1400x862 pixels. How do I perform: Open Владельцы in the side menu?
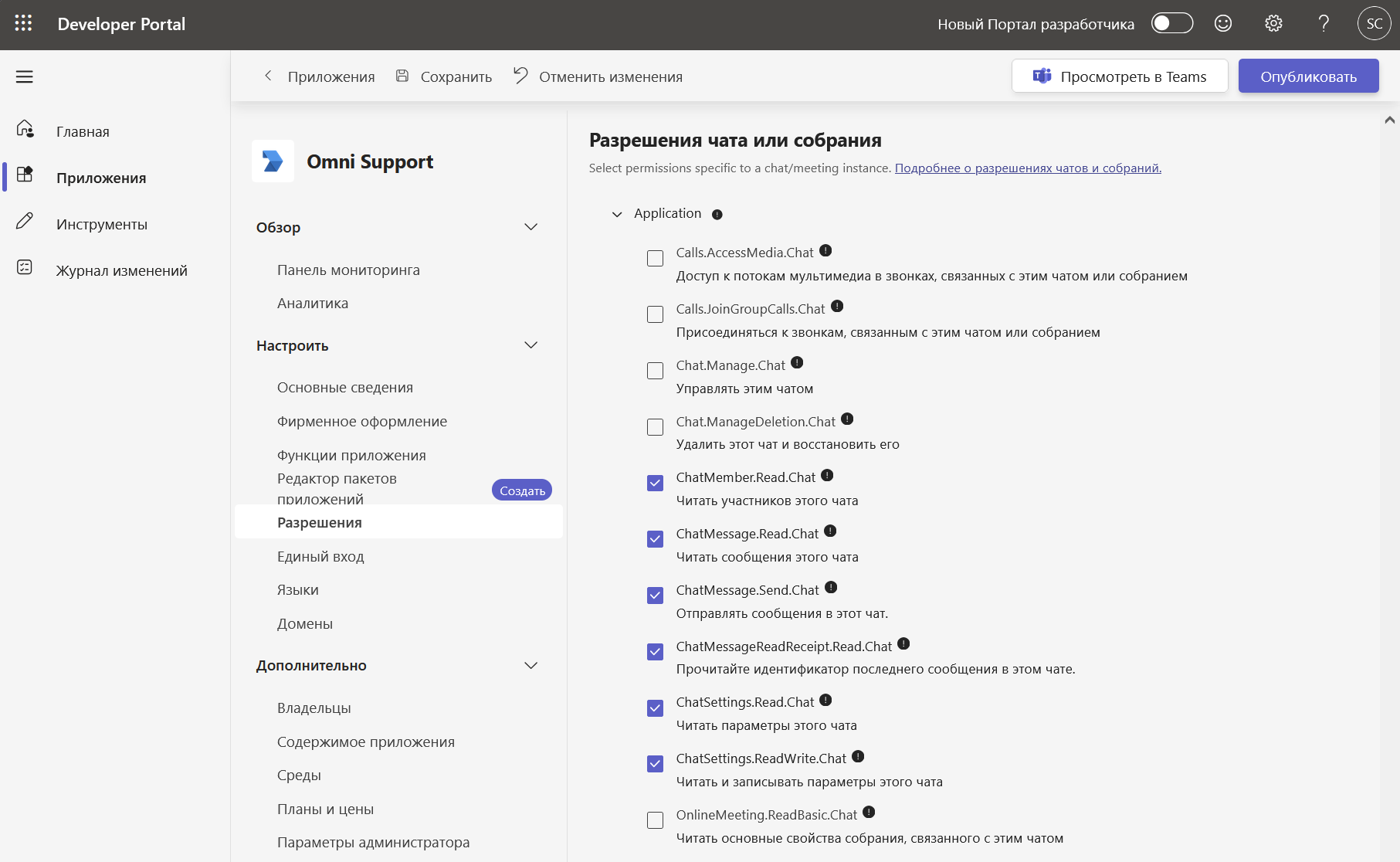[x=314, y=708]
